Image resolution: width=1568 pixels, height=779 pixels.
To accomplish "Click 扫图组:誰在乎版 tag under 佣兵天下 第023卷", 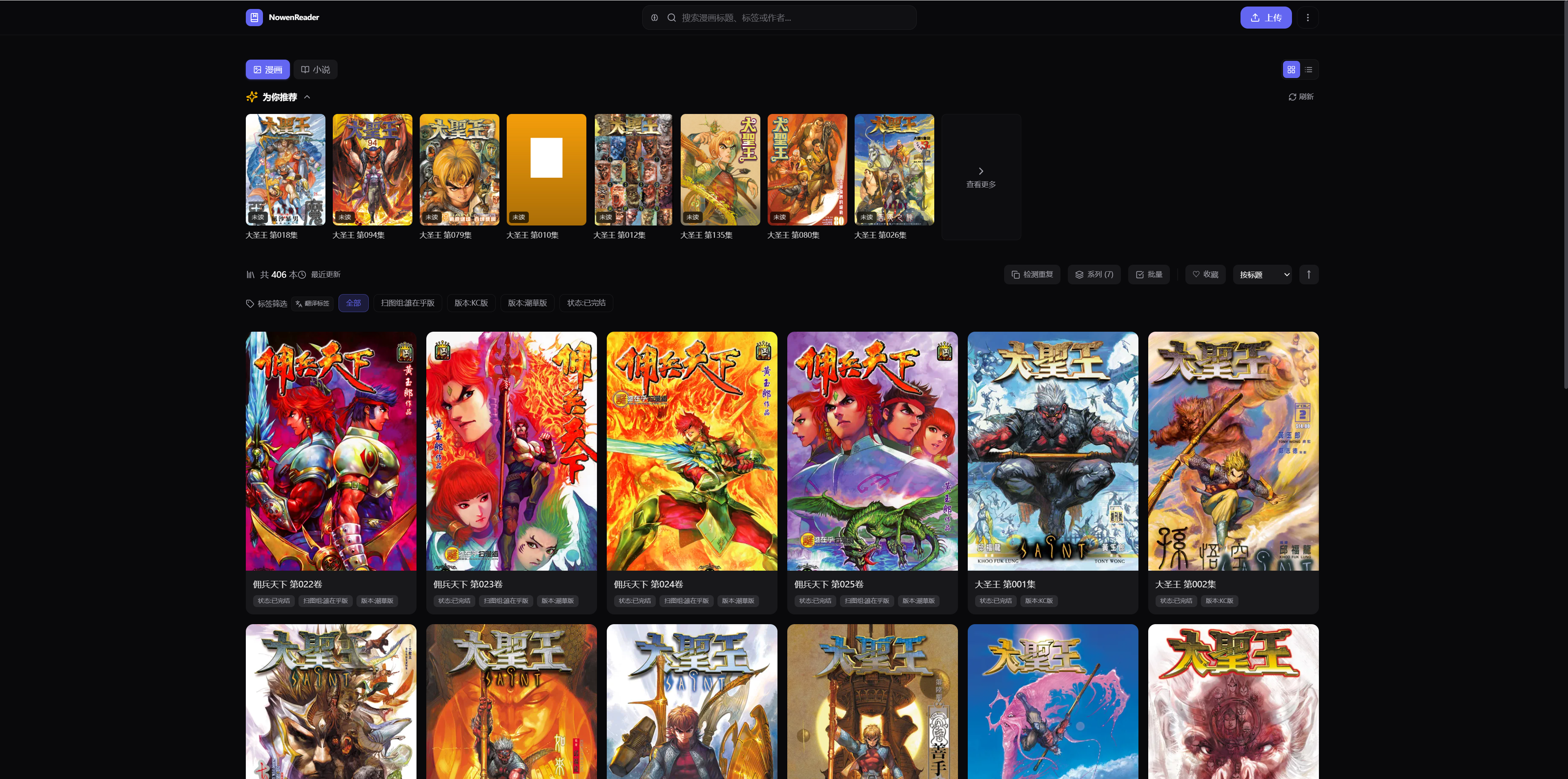I will point(506,601).
